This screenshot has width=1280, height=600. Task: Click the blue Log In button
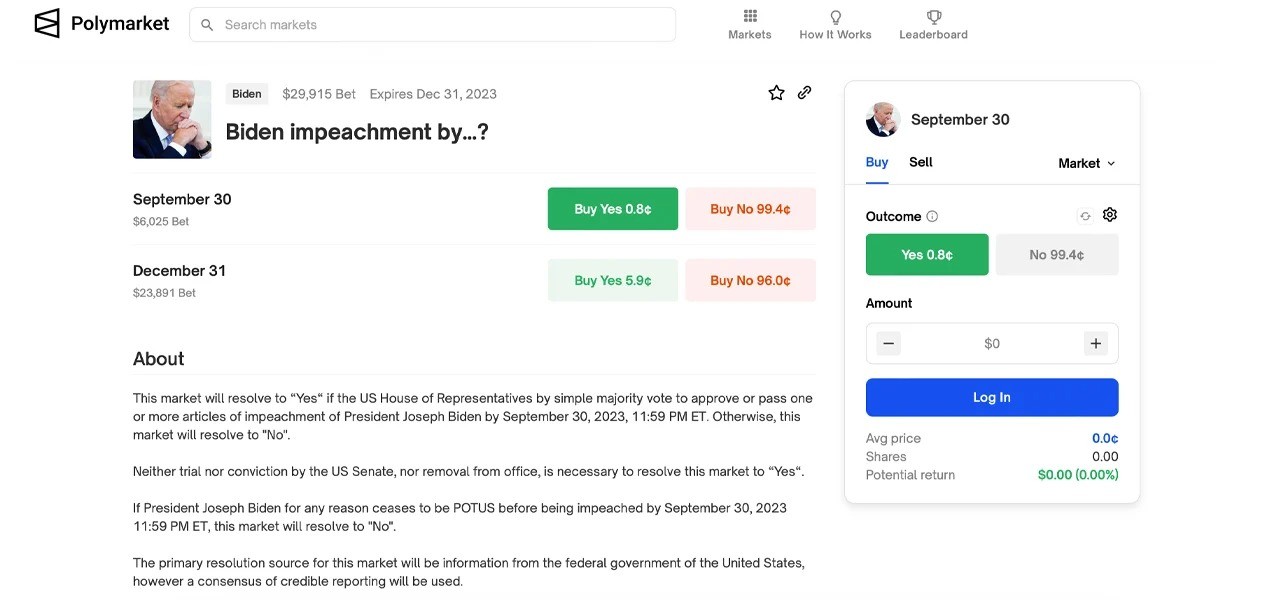(x=992, y=397)
